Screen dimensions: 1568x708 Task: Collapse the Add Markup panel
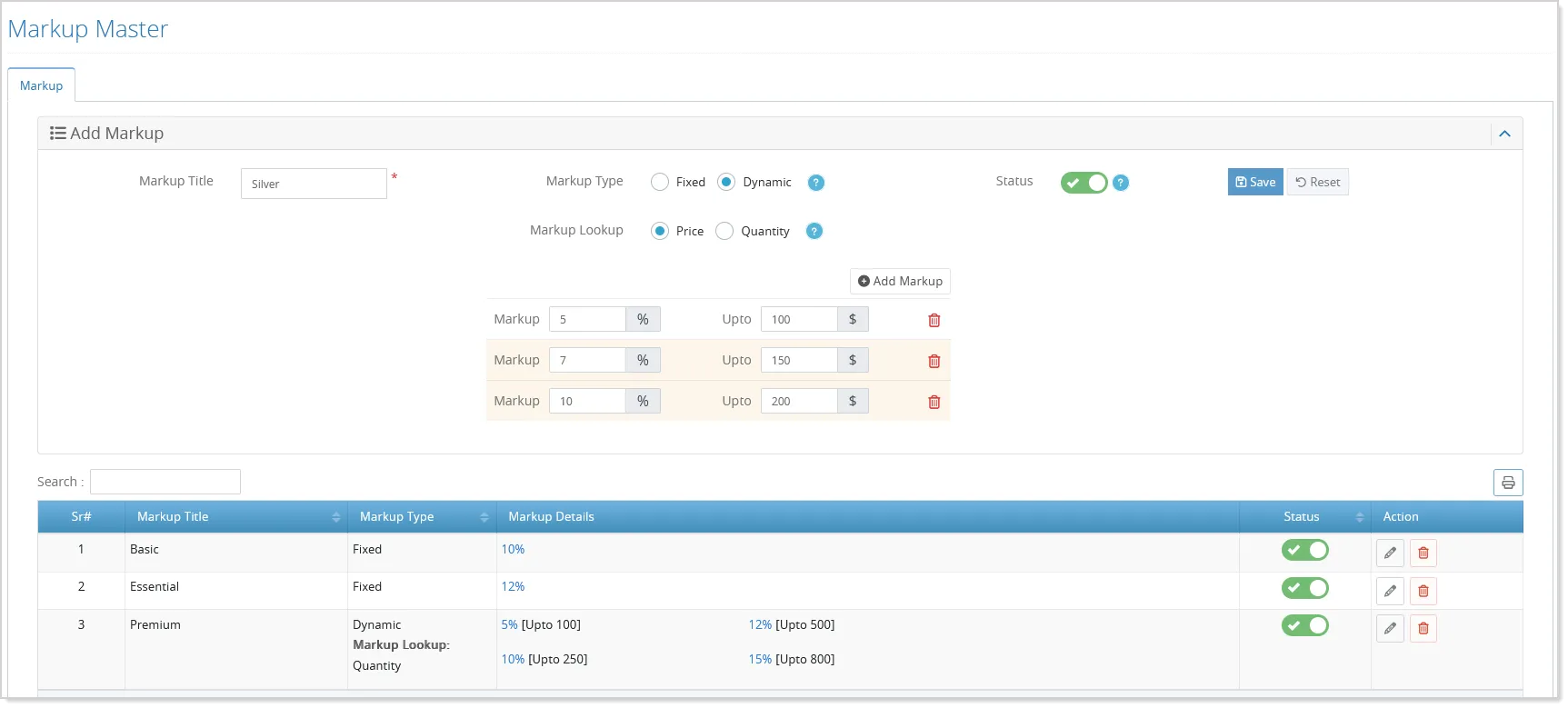coord(1504,134)
